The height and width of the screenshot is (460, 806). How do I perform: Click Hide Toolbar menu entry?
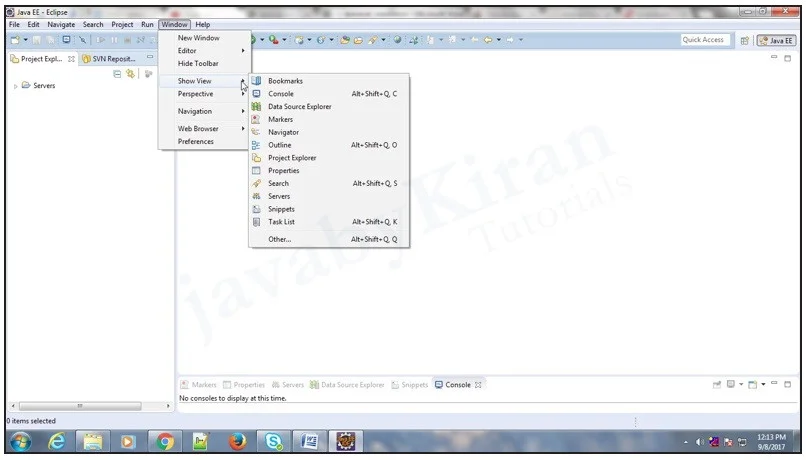[205, 64]
